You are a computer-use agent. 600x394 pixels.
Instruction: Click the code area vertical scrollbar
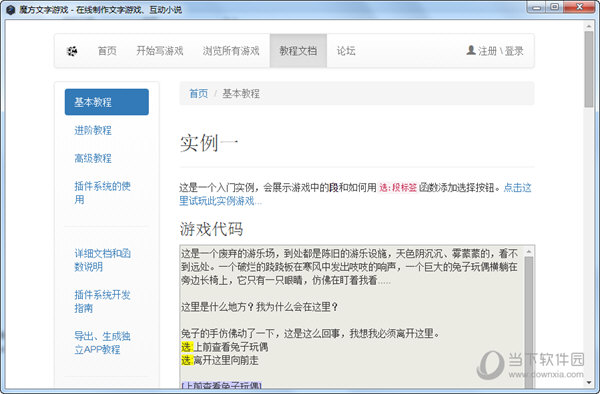529,321
